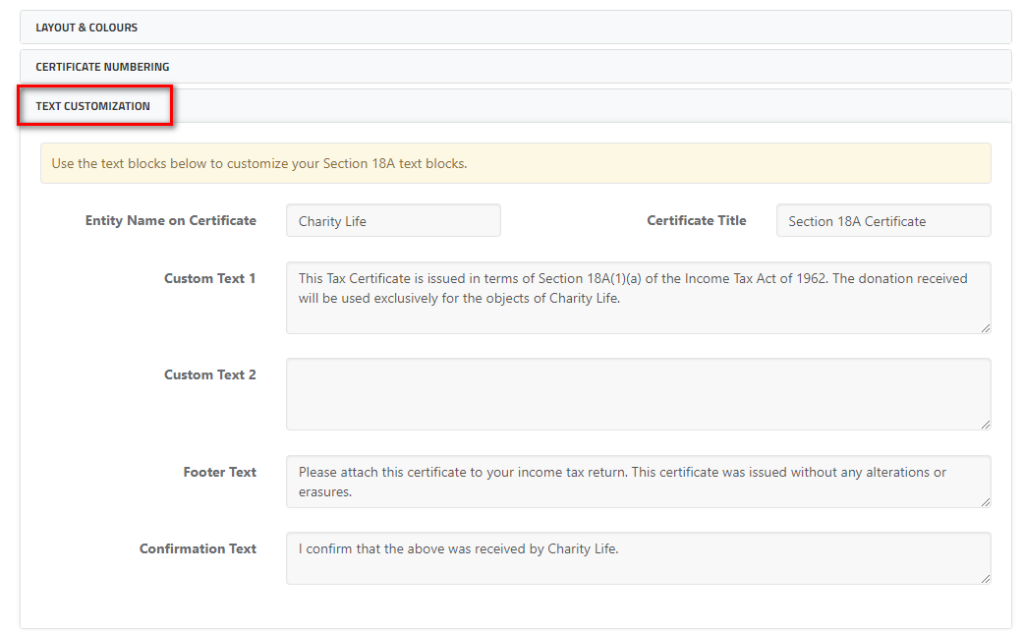
Task: Click the yellow Section 18A info banner
Action: pos(515,163)
